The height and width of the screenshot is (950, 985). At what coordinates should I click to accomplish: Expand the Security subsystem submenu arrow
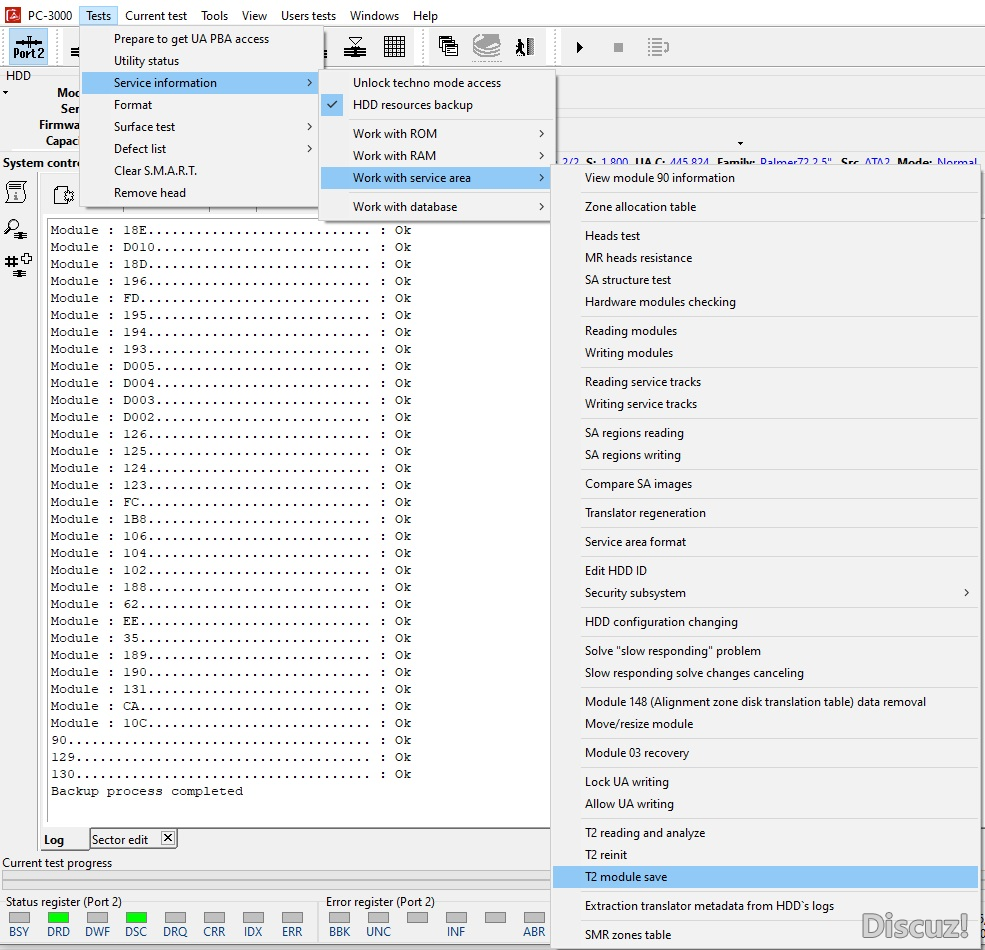967,593
